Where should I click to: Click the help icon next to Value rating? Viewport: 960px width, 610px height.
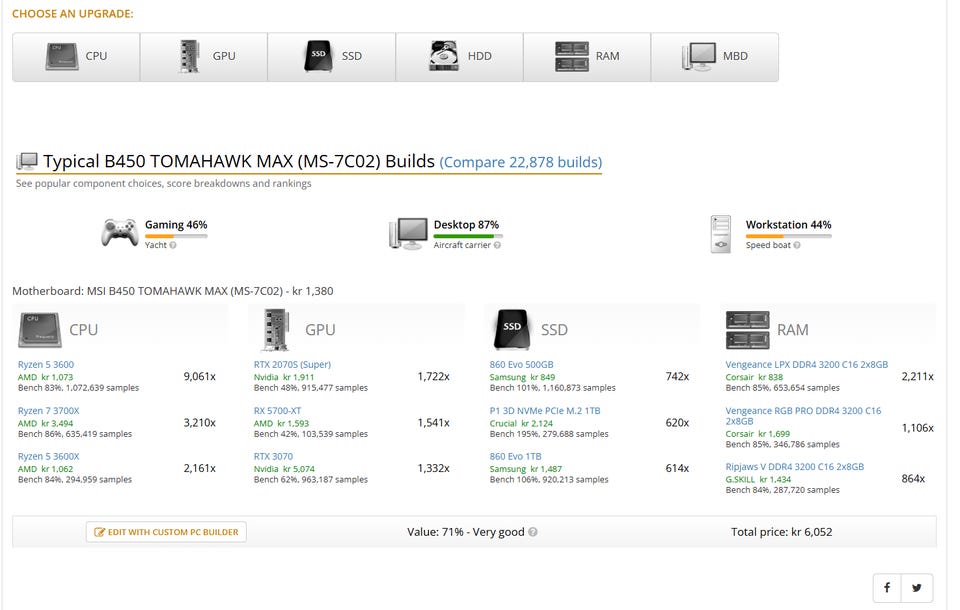(x=533, y=532)
